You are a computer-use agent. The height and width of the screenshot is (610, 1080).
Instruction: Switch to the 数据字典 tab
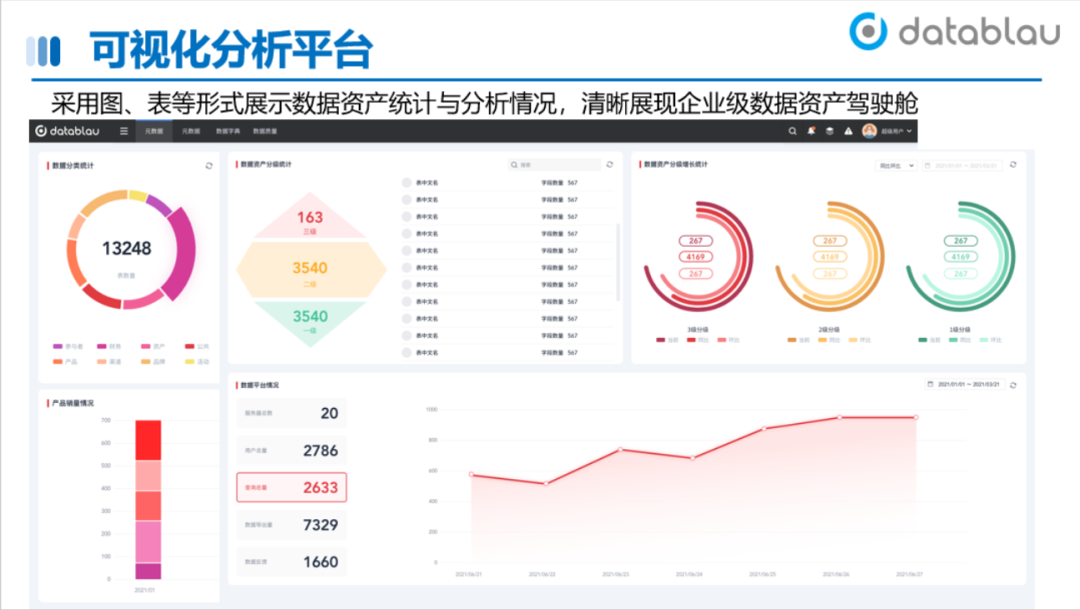tap(228, 131)
